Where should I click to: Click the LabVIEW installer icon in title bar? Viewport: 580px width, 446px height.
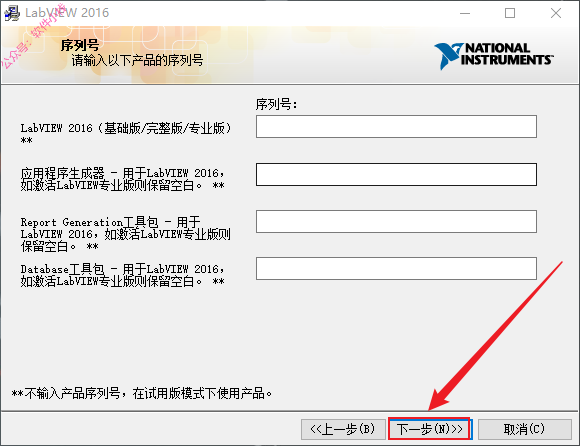12,13
